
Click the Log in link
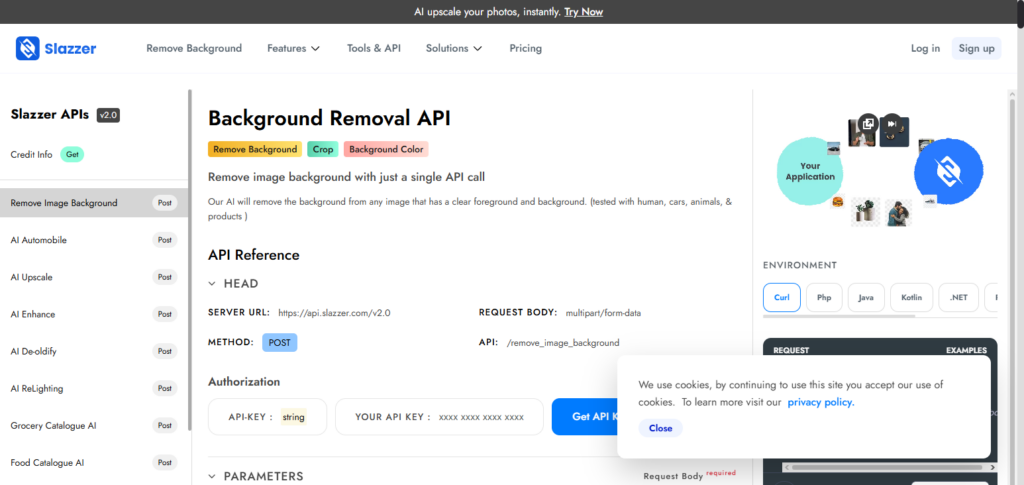pyautogui.click(x=925, y=48)
